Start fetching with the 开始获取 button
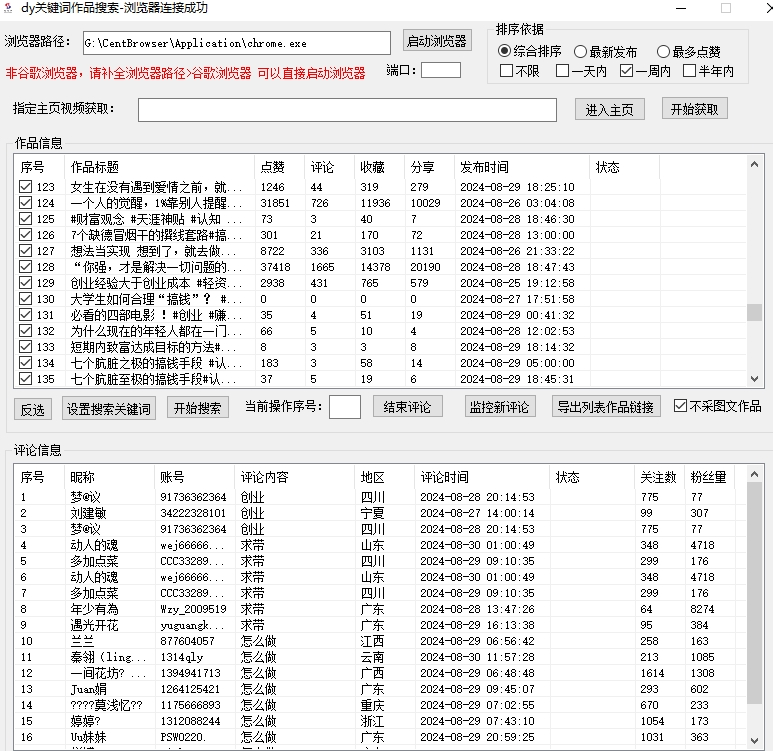The image size is (773, 751). pyautogui.click(x=693, y=109)
